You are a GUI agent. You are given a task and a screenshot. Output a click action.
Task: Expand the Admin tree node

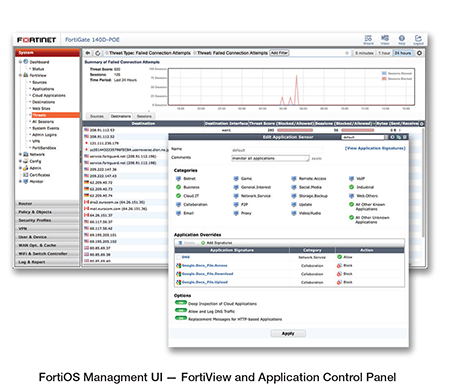(x=20, y=168)
